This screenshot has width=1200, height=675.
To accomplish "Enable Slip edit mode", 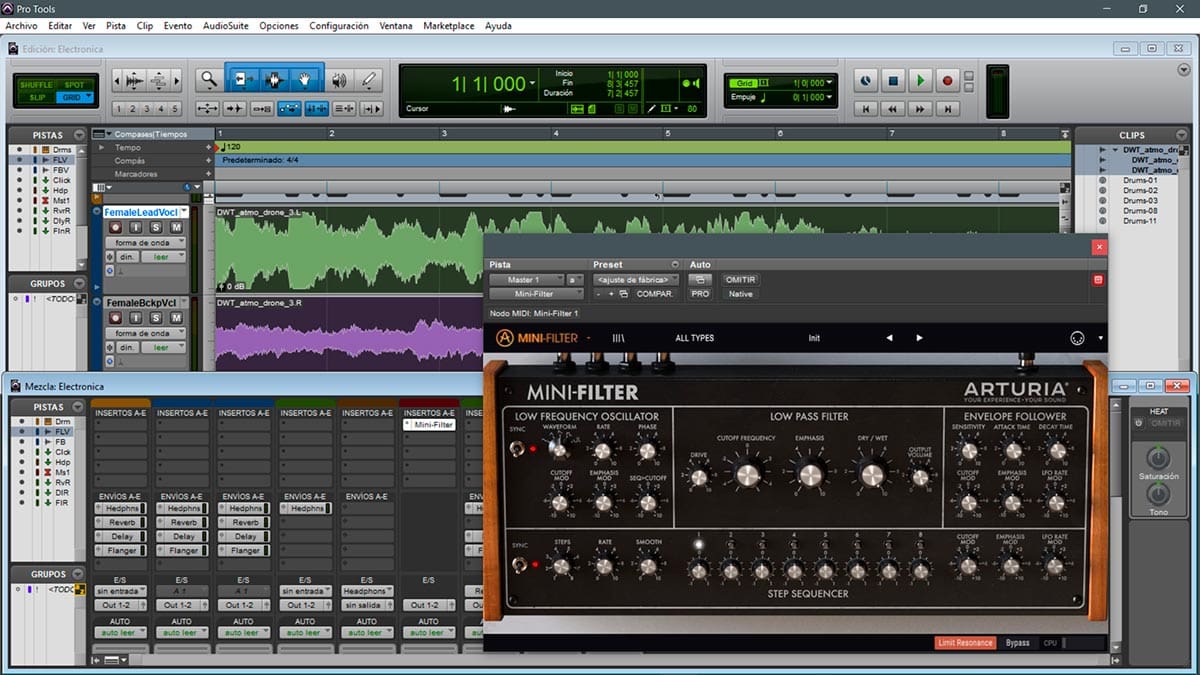I will coord(36,97).
